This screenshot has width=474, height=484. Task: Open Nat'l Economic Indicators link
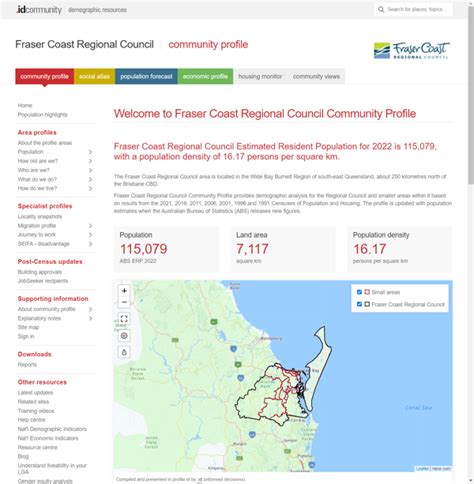(48, 438)
